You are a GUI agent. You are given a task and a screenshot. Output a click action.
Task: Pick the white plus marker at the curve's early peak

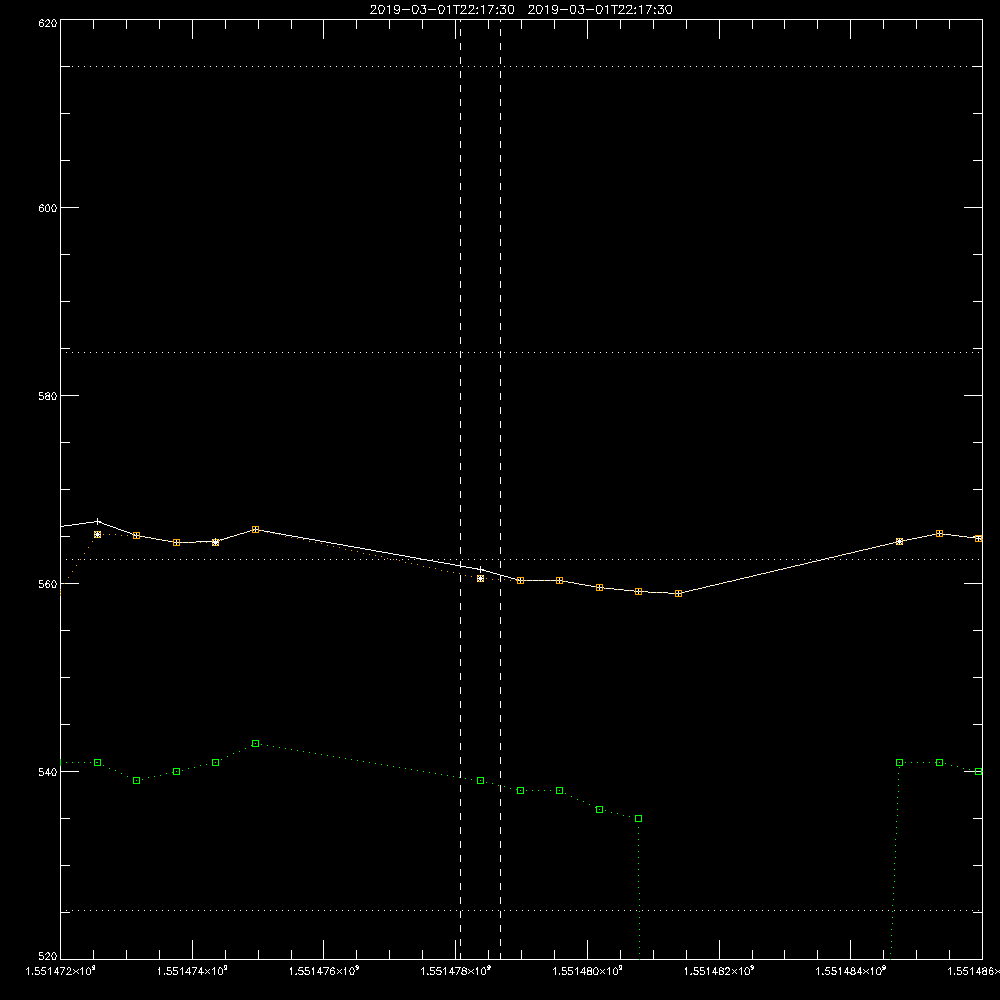point(98,522)
